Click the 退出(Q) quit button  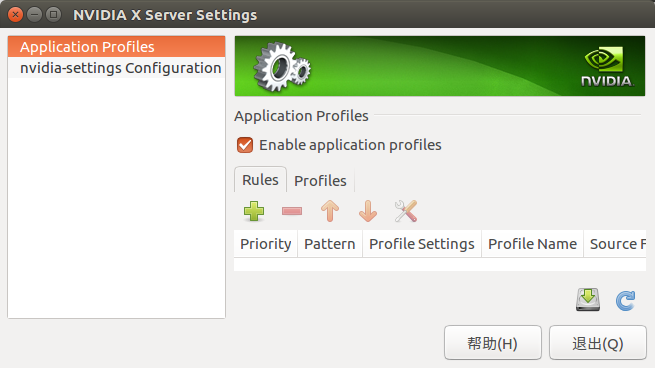pyautogui.click(x=598, y=343)
